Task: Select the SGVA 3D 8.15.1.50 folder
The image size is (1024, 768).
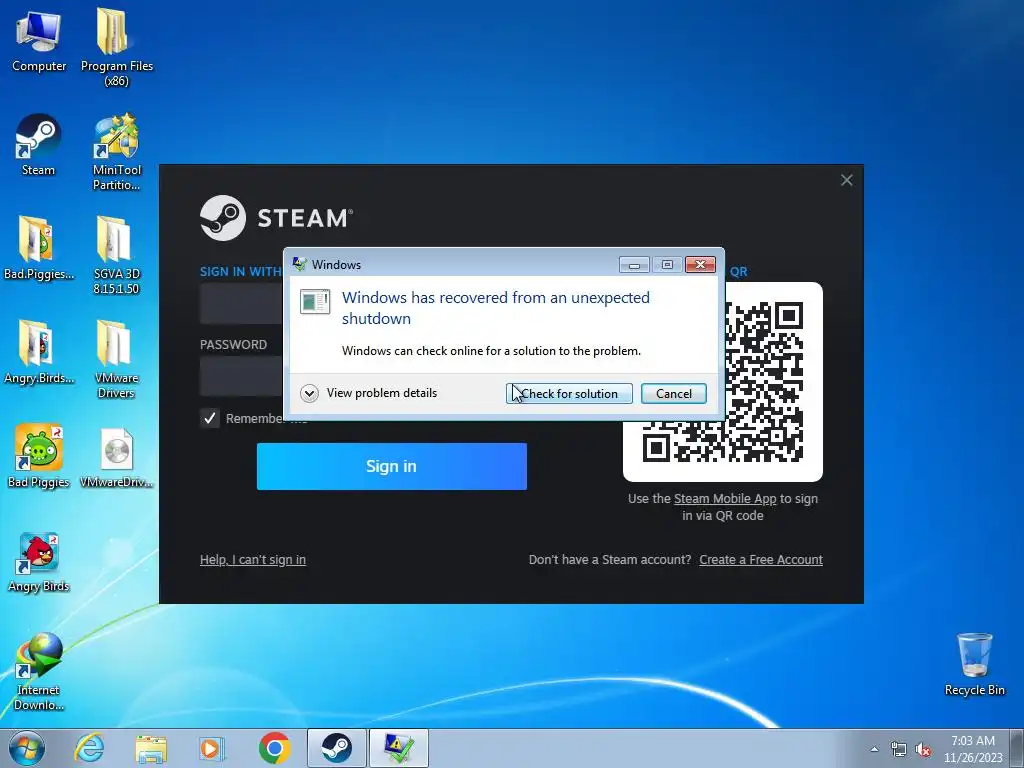Action: pos(116,255)
